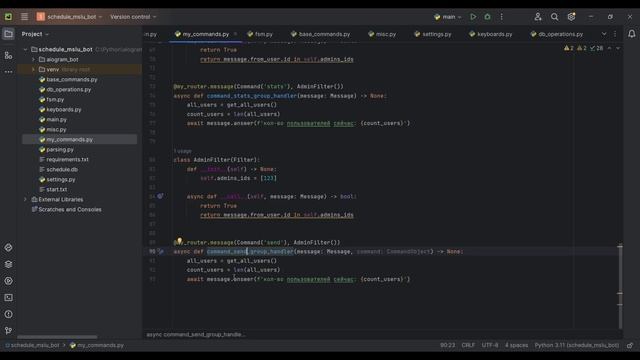Switch to the misc.py tab
The image size is (640, 360).
click(382, 34)
